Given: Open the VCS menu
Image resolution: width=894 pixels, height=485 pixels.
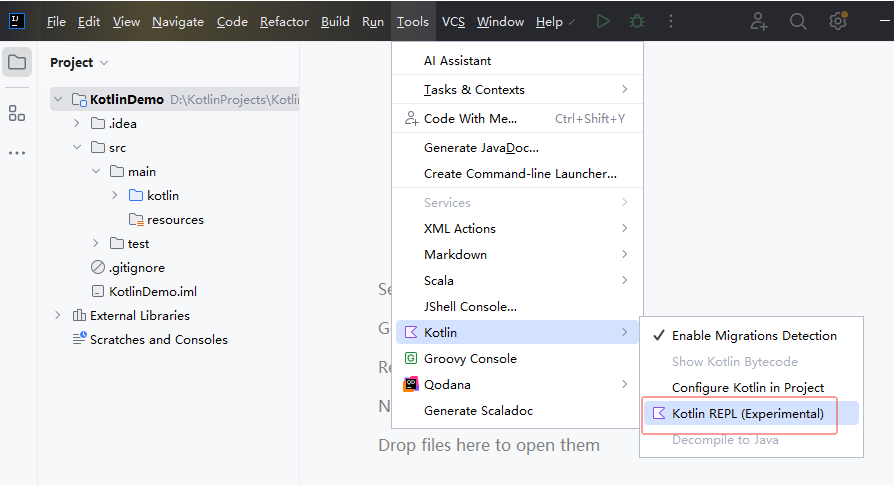Looking at the screenshot, I should (x=453, y=22).
